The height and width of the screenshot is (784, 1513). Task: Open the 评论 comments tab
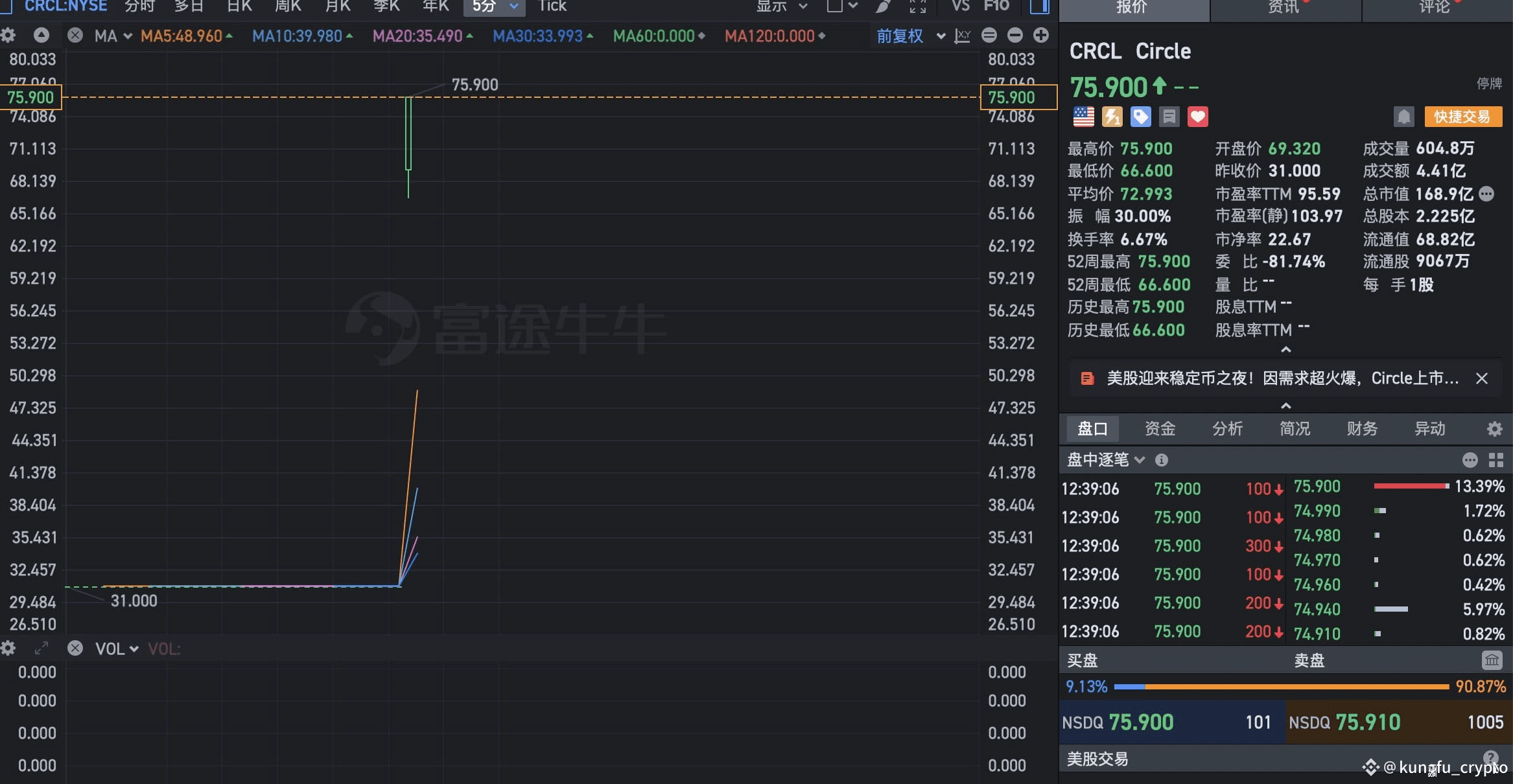tap(1437, 9)
